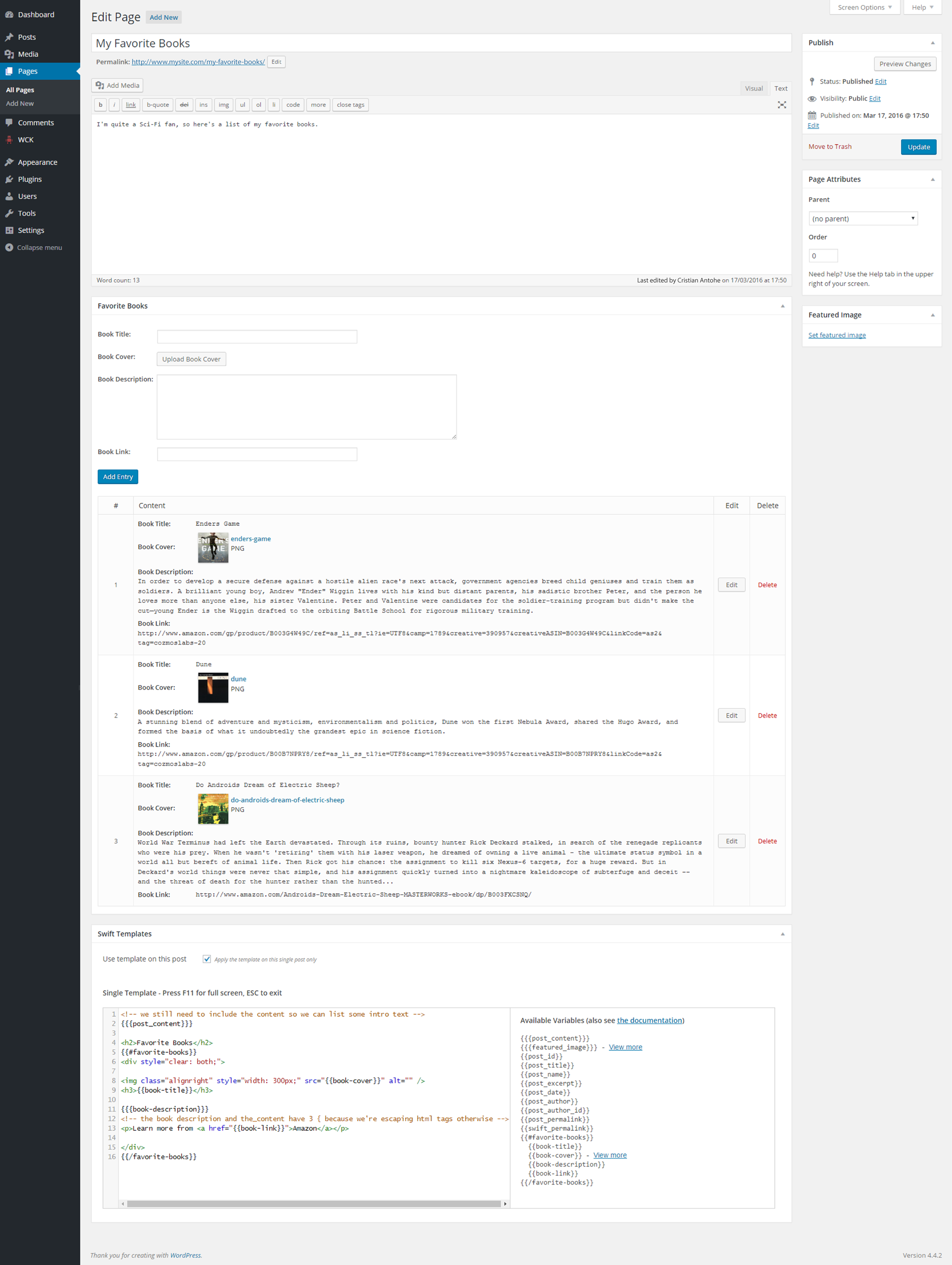Click the Book Title input field
Viewport: 952px width, 1265px height.
click(x=257, y=337)
